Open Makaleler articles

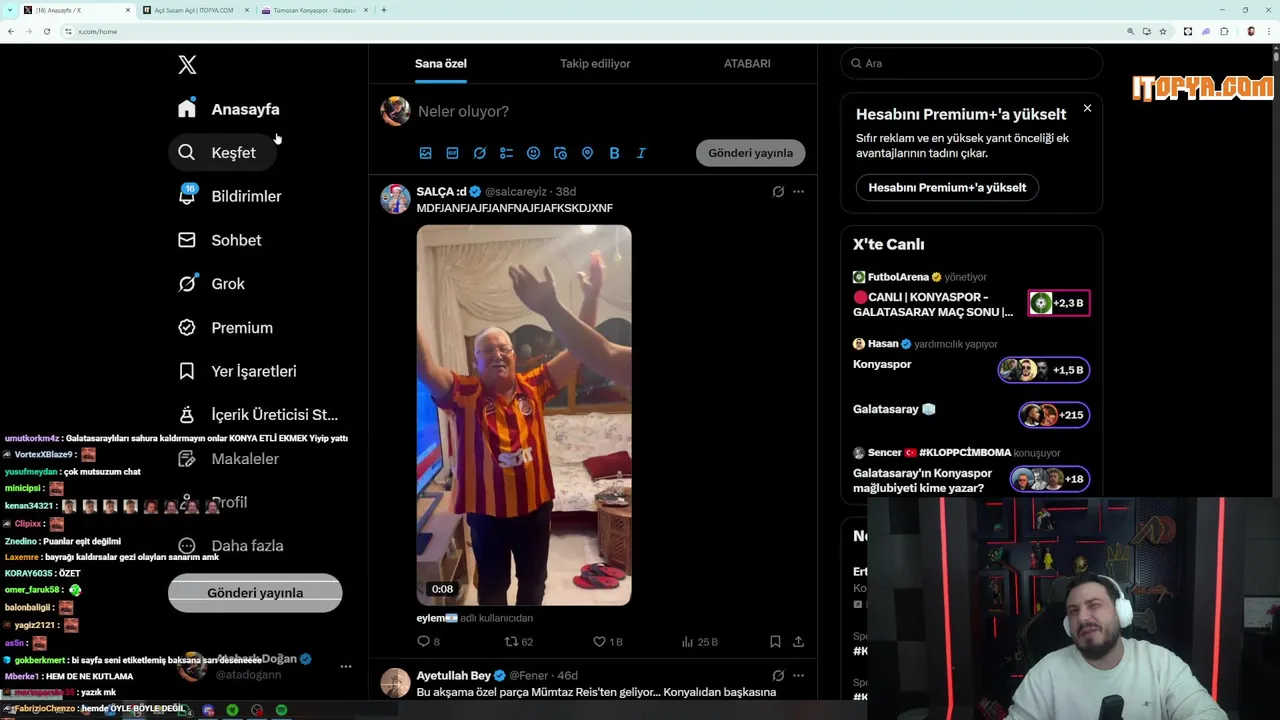click(x=230, y=459)
